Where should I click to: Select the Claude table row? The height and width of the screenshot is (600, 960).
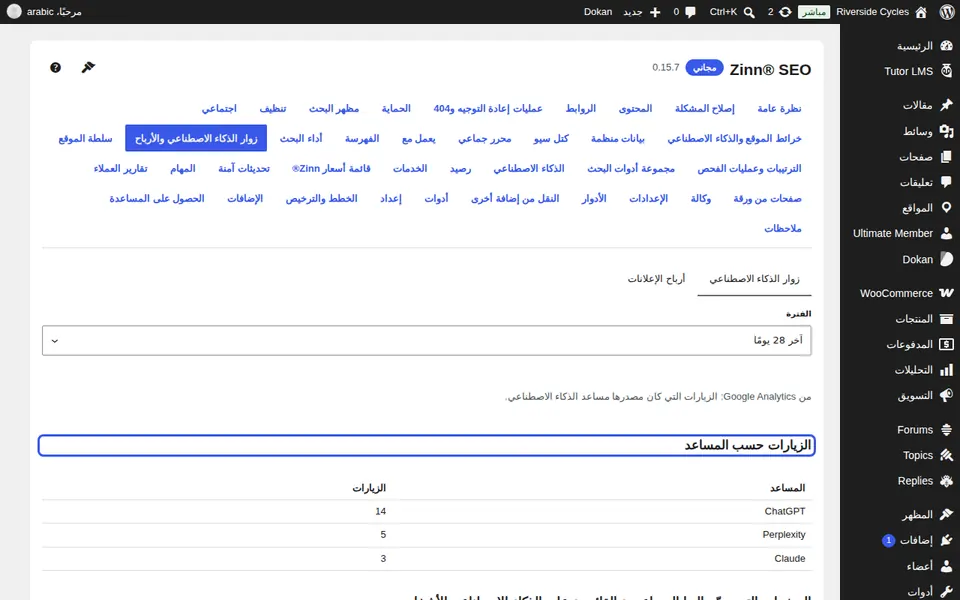pos(427,558)
